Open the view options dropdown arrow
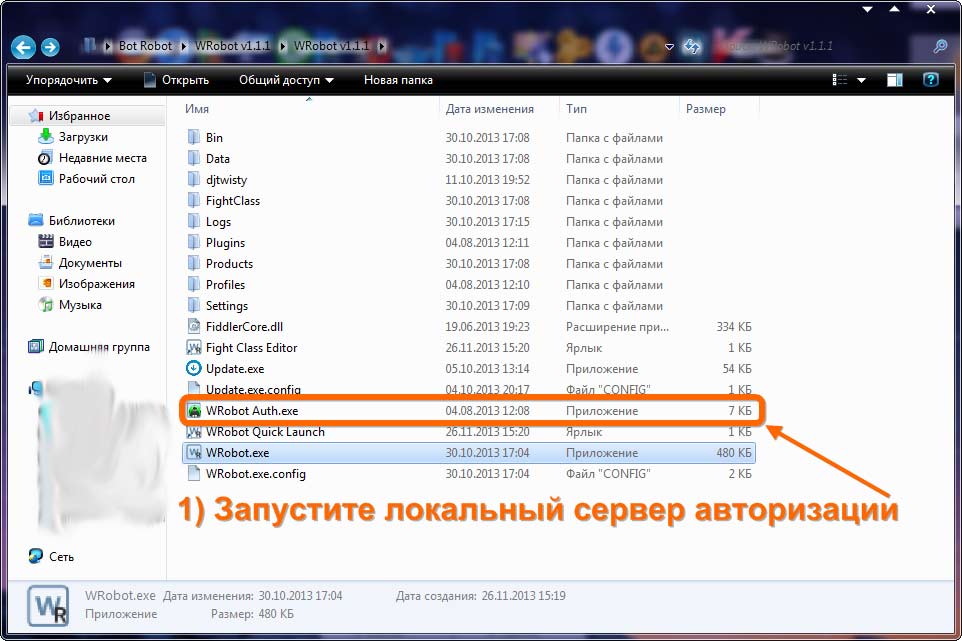Viewport: 962px width, 641px height. 861,80
